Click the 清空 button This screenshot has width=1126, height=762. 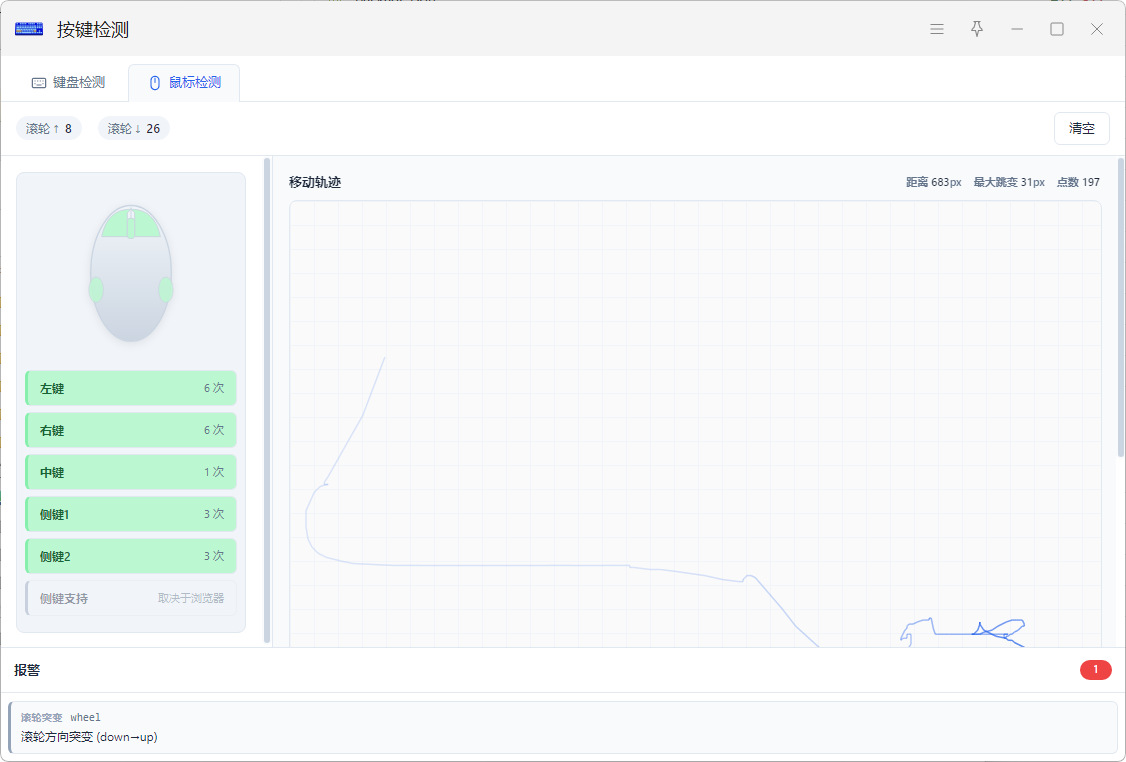point(1081,129)
